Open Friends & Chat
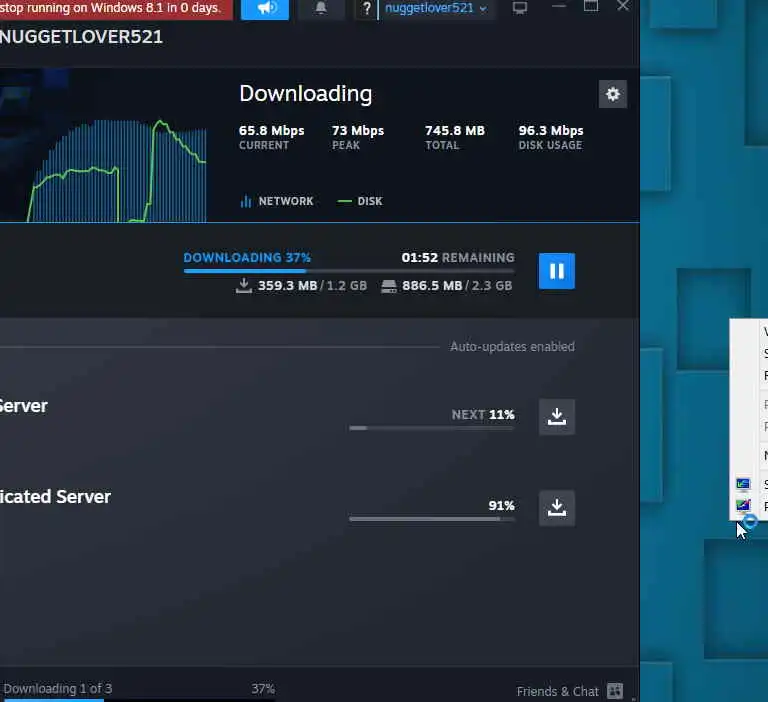This screenshot has width=768, height=702. point(557,691)
